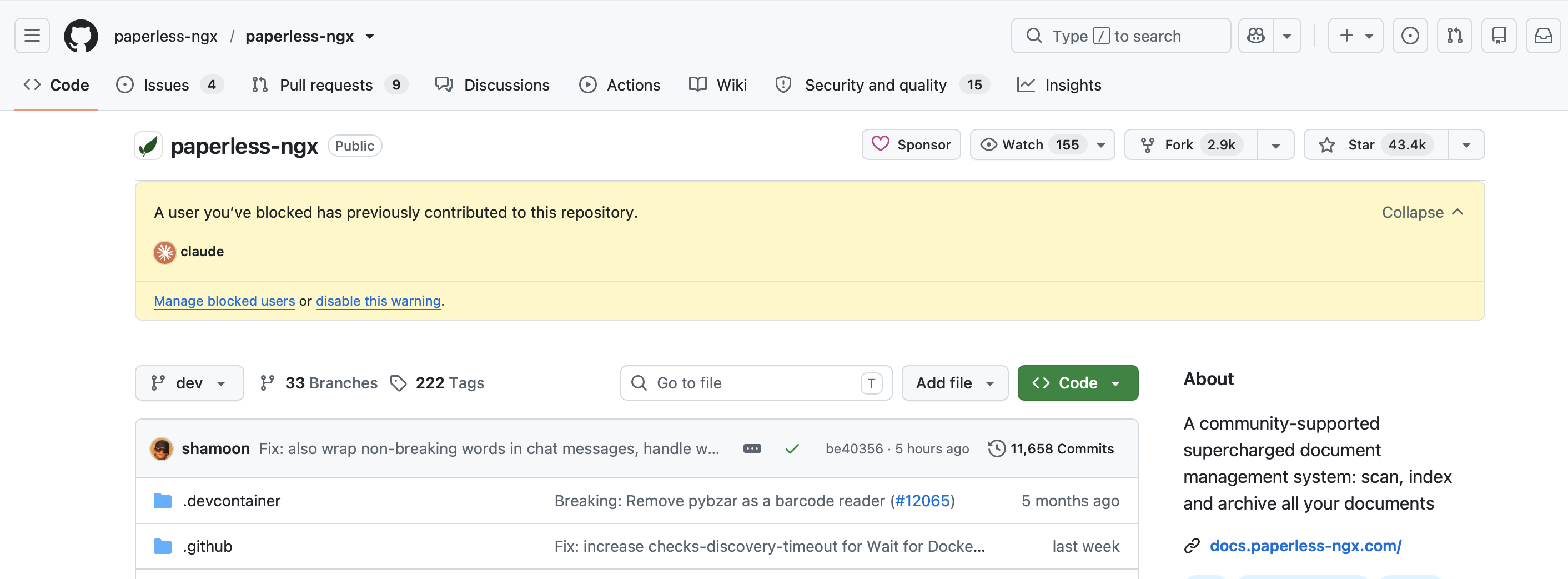Open the Watch notifications dropdown
Viewport: 1568px width, 579px height.
coord(1042,144)
